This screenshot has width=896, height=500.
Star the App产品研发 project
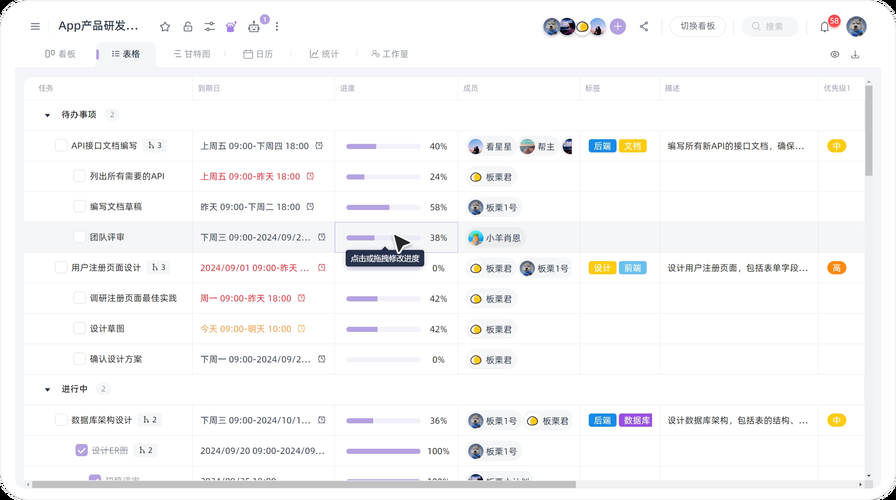click(165, 27)
